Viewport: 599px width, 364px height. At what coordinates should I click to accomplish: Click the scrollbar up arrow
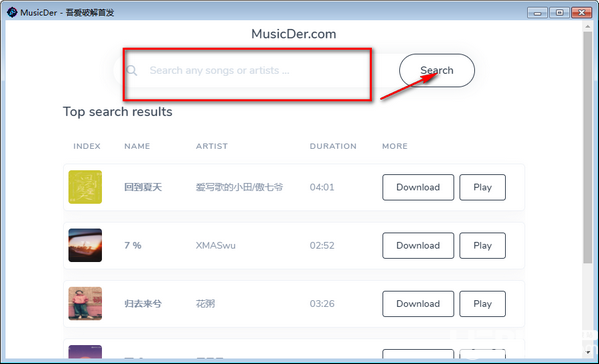pos(588,26)
